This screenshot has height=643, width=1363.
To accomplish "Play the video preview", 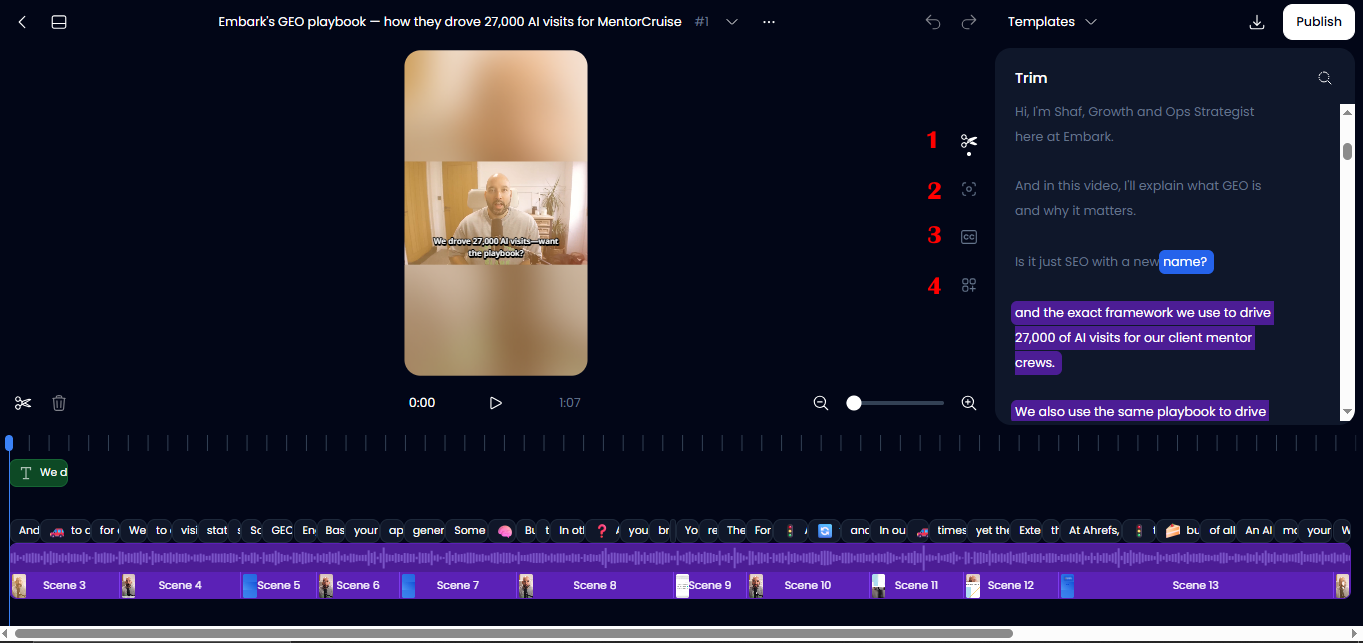I will [495, 403].
